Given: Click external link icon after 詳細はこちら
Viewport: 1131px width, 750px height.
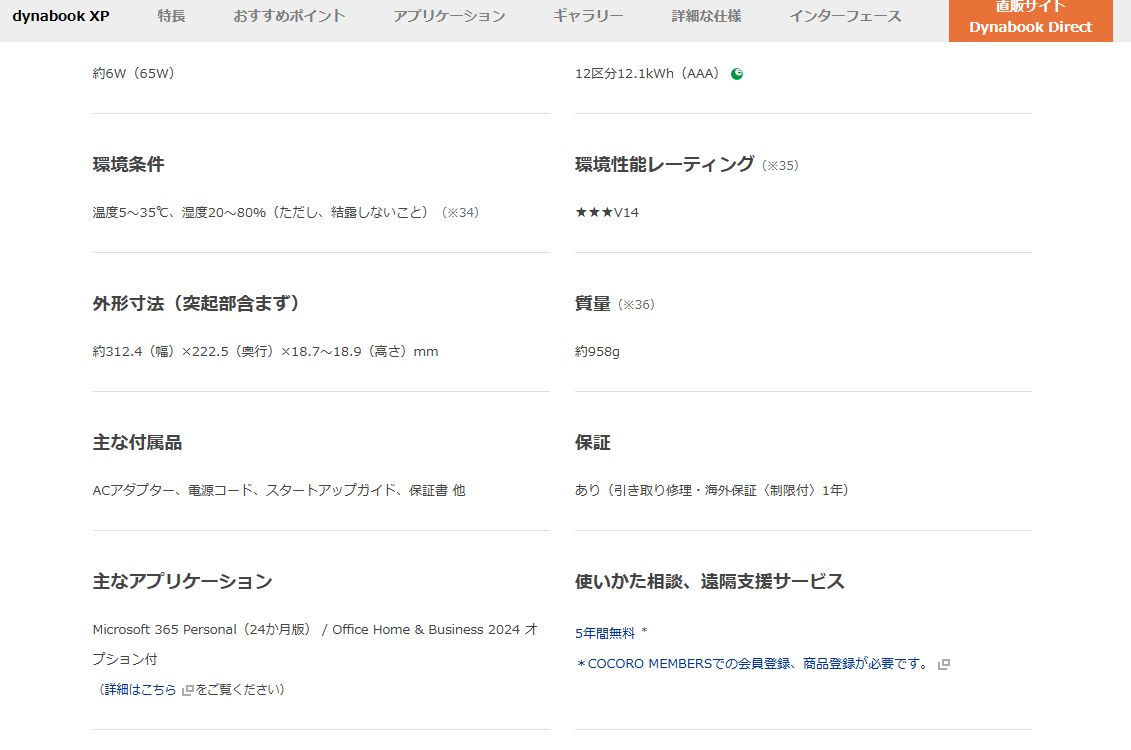Looking at the screenshot, I should 188,690.
